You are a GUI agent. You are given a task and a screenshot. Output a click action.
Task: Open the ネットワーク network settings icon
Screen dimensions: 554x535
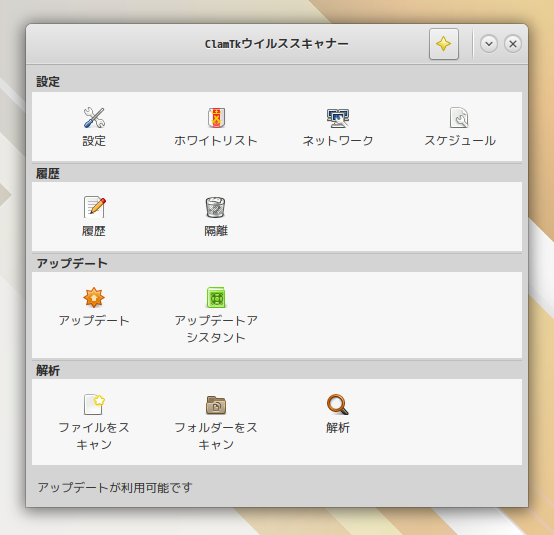click(x=338, y=118)
